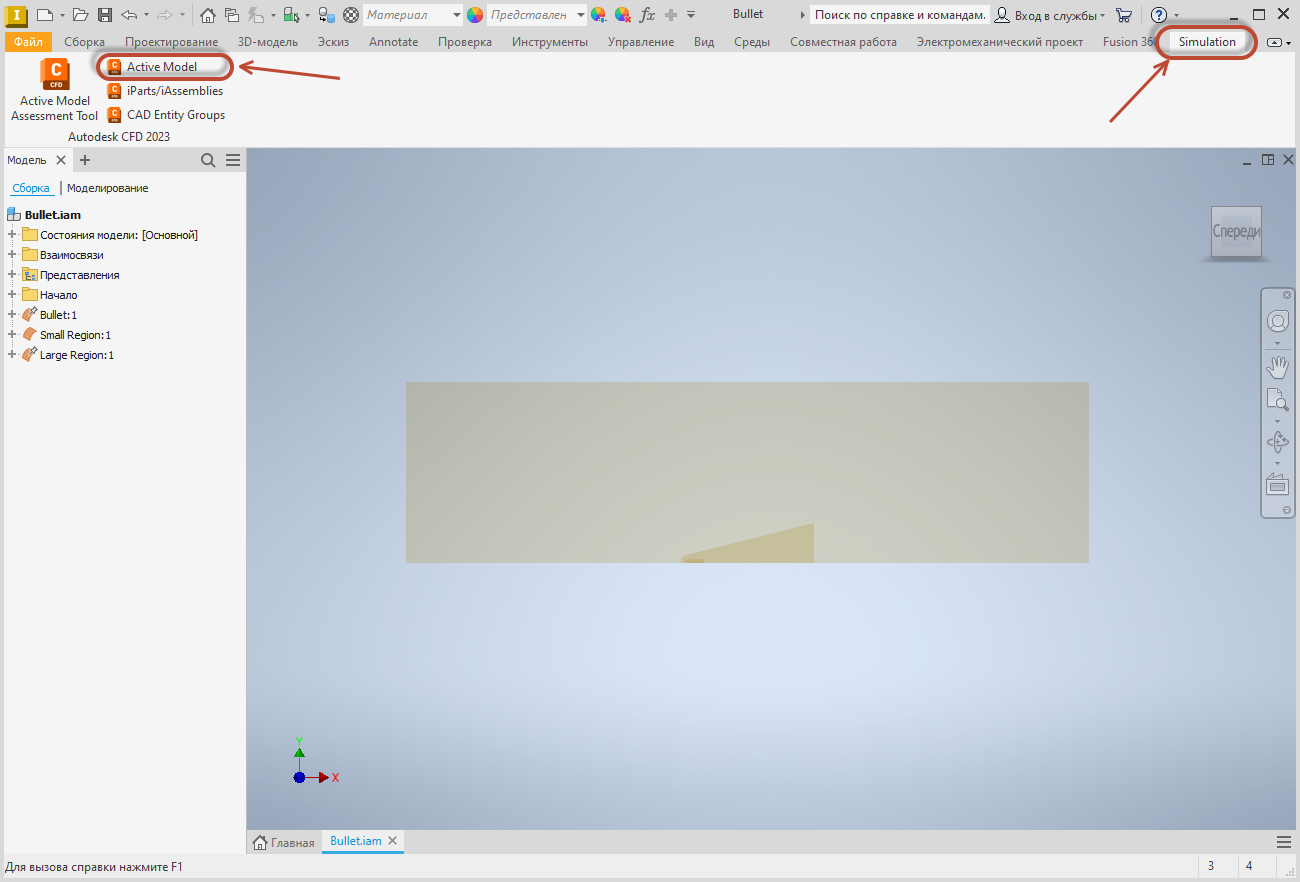Open the Эскиз ribbon tab

(333, 42)
